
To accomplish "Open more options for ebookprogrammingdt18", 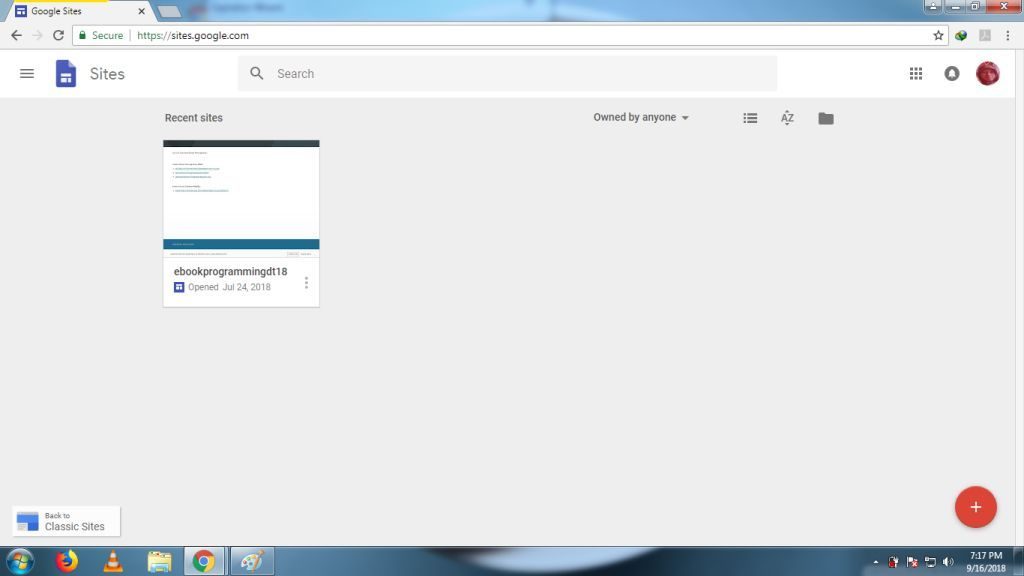I will tap(306, 283).
